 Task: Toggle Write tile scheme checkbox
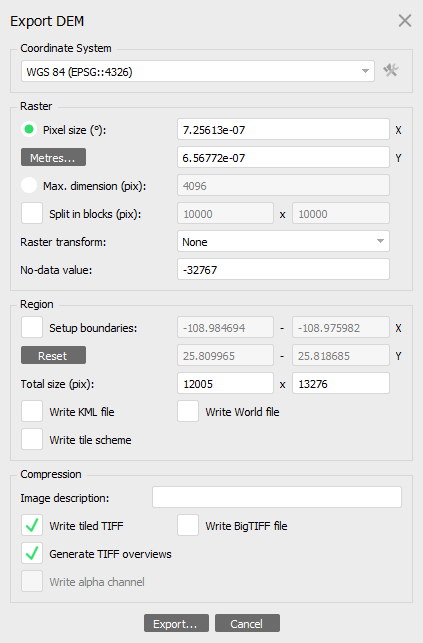32,439
